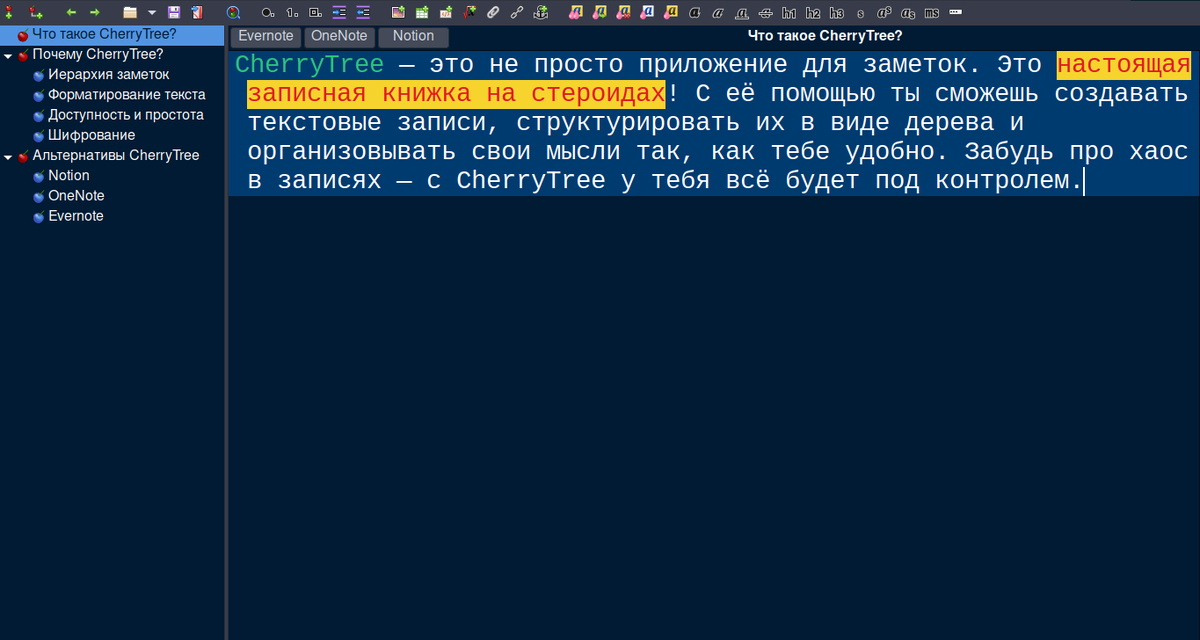Toggle strikethrough text formatting

(765, 13)
